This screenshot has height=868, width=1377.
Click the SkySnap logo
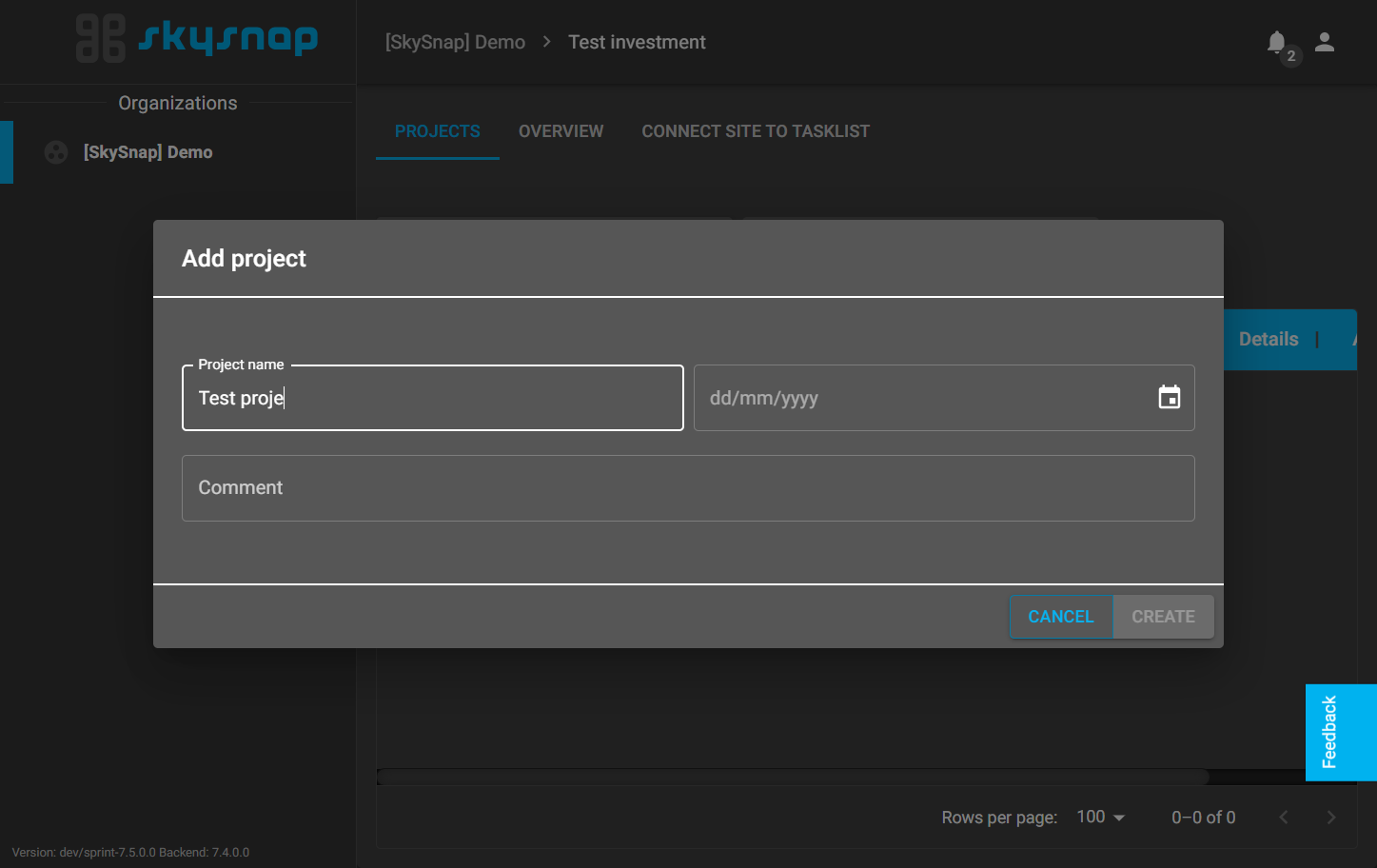[197, 38]
